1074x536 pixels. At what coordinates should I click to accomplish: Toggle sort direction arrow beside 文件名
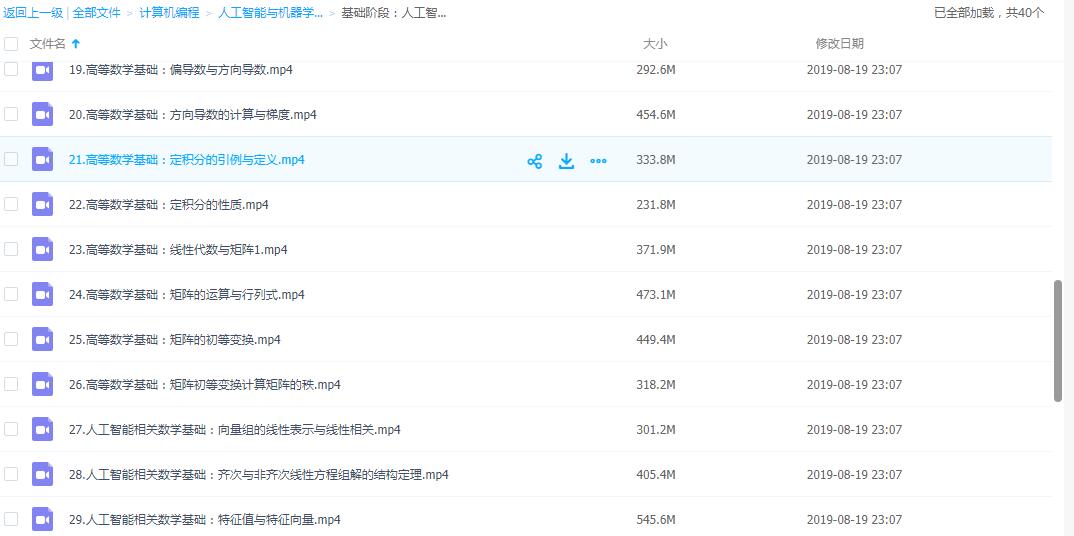(76, 44)
